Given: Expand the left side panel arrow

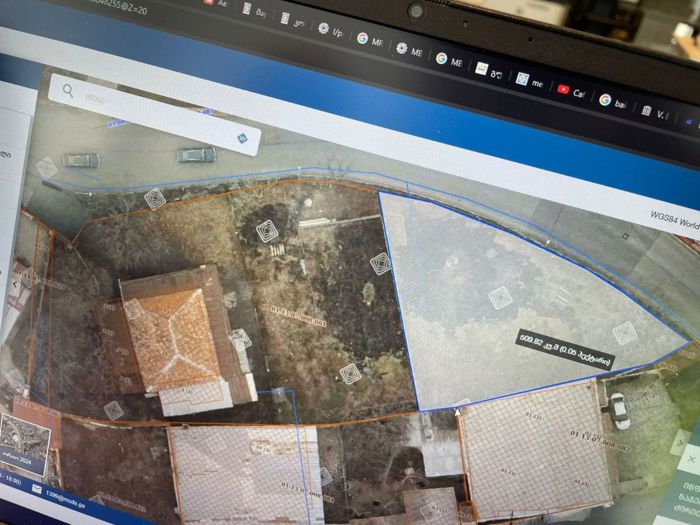Looking at the screenshot, I should click(x=17, y=283).
